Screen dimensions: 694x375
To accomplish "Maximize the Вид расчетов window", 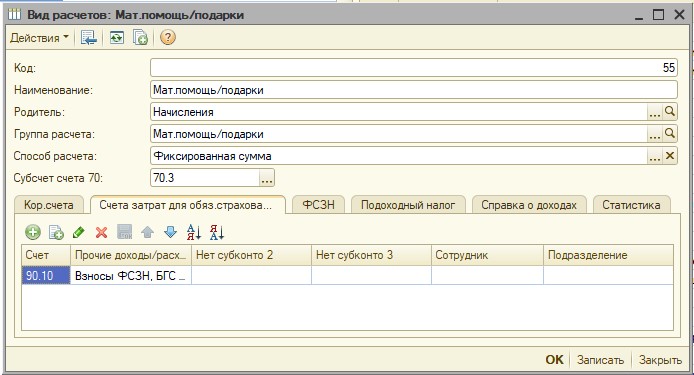I will pos(659,15).
